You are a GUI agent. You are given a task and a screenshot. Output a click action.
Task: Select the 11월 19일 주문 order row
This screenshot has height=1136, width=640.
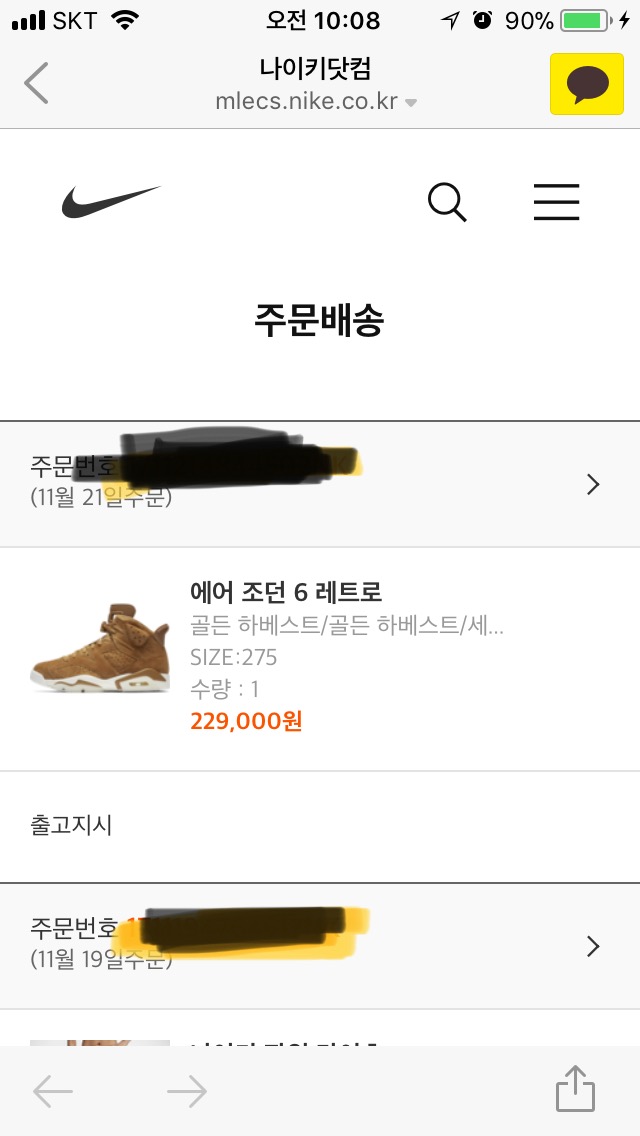click(300, 946)
